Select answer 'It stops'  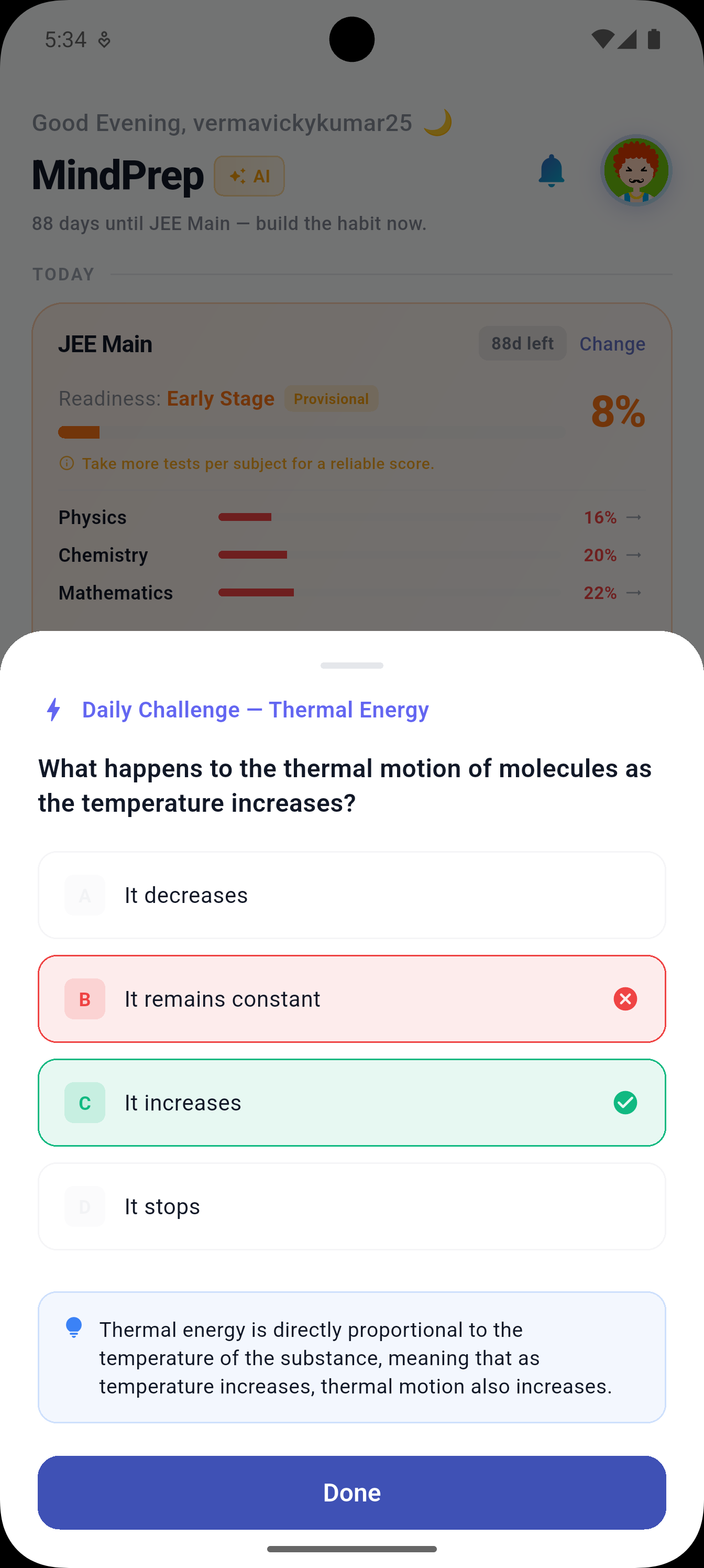[351, 1206]
